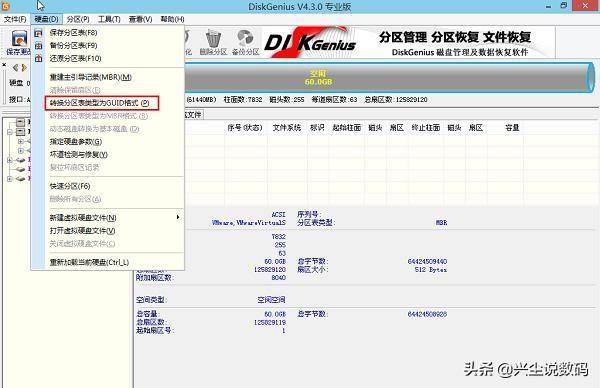The width and height of the screenshot is (600, 388).
Task: Close the disk info bar using x
Action: coord(4,65)
